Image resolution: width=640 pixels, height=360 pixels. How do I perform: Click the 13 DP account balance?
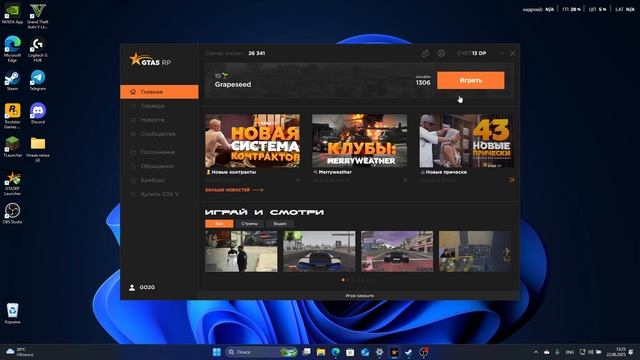click(472, 53)
